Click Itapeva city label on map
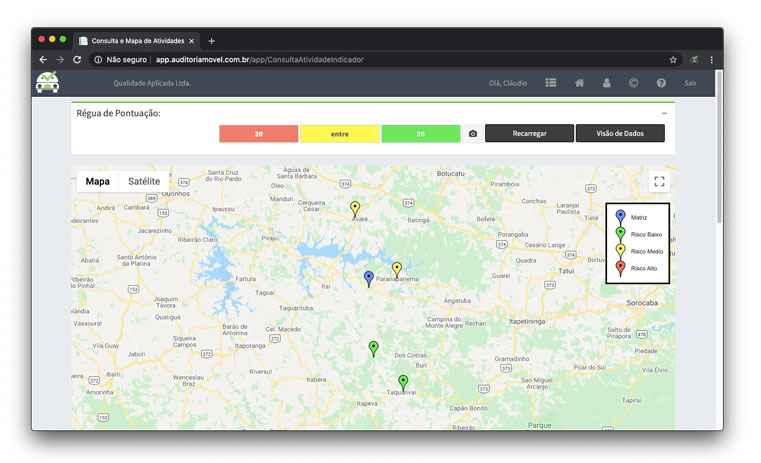This screenshot has width=761, height=463. tap(367, 403)
